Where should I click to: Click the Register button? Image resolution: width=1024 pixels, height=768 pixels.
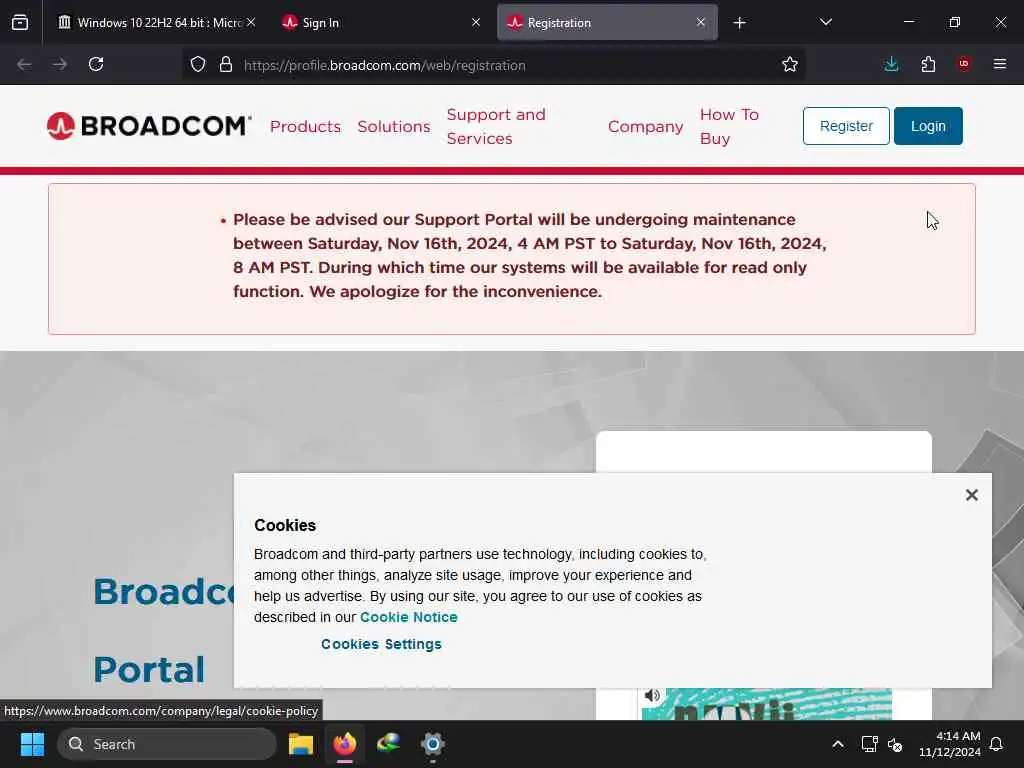(846, 126)
